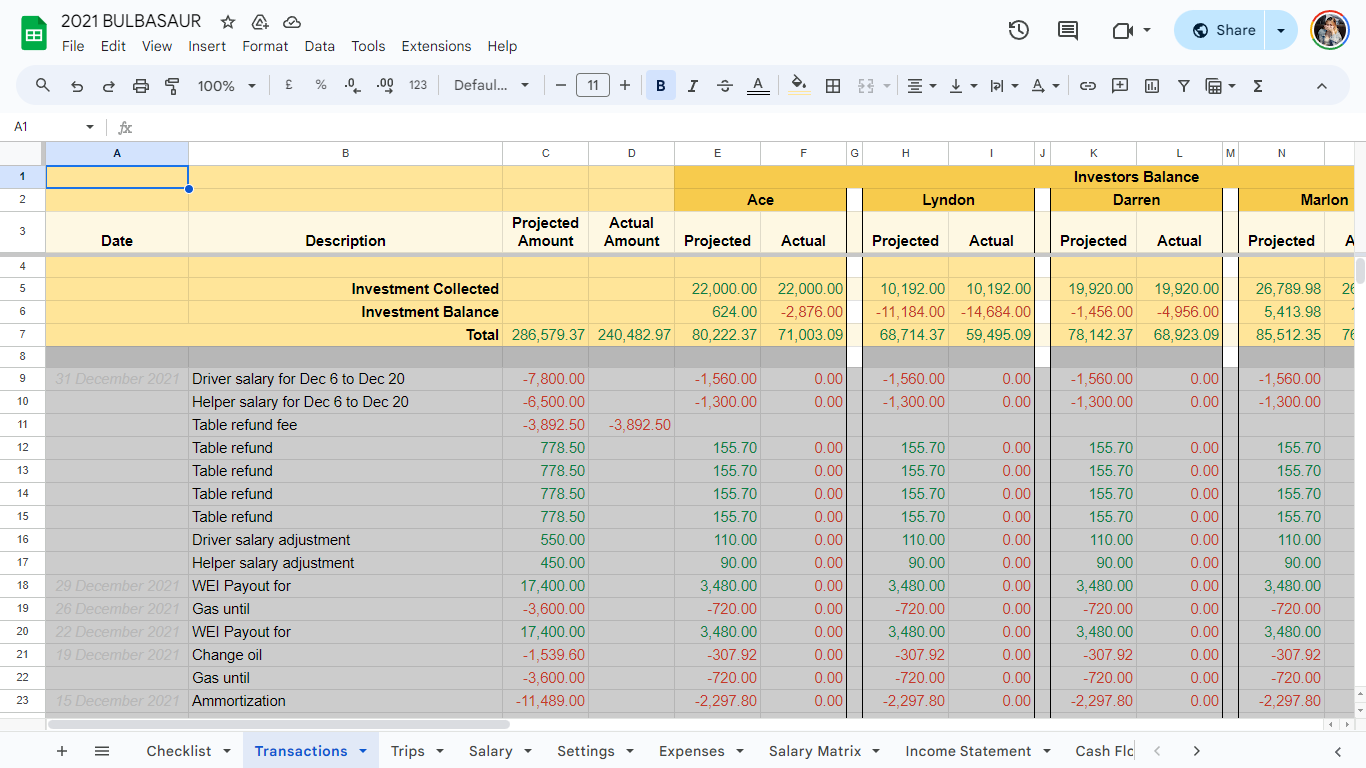Format as percent
Screen dimensions: 1366x768
coord(321,86)
